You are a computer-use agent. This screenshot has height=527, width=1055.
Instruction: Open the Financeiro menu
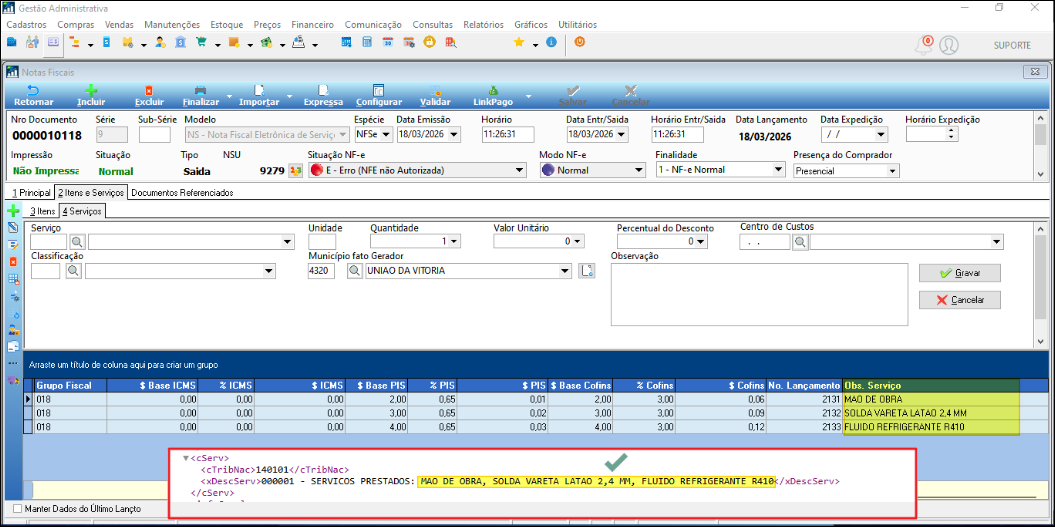click(312, 24)
